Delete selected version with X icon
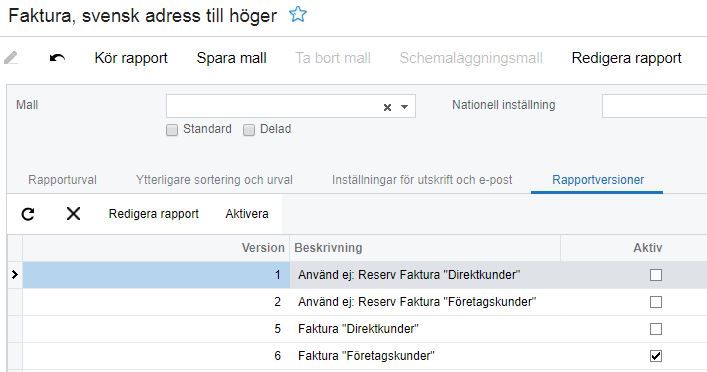The height and width of the screenshot is (372, 707). tap(73, 213)
